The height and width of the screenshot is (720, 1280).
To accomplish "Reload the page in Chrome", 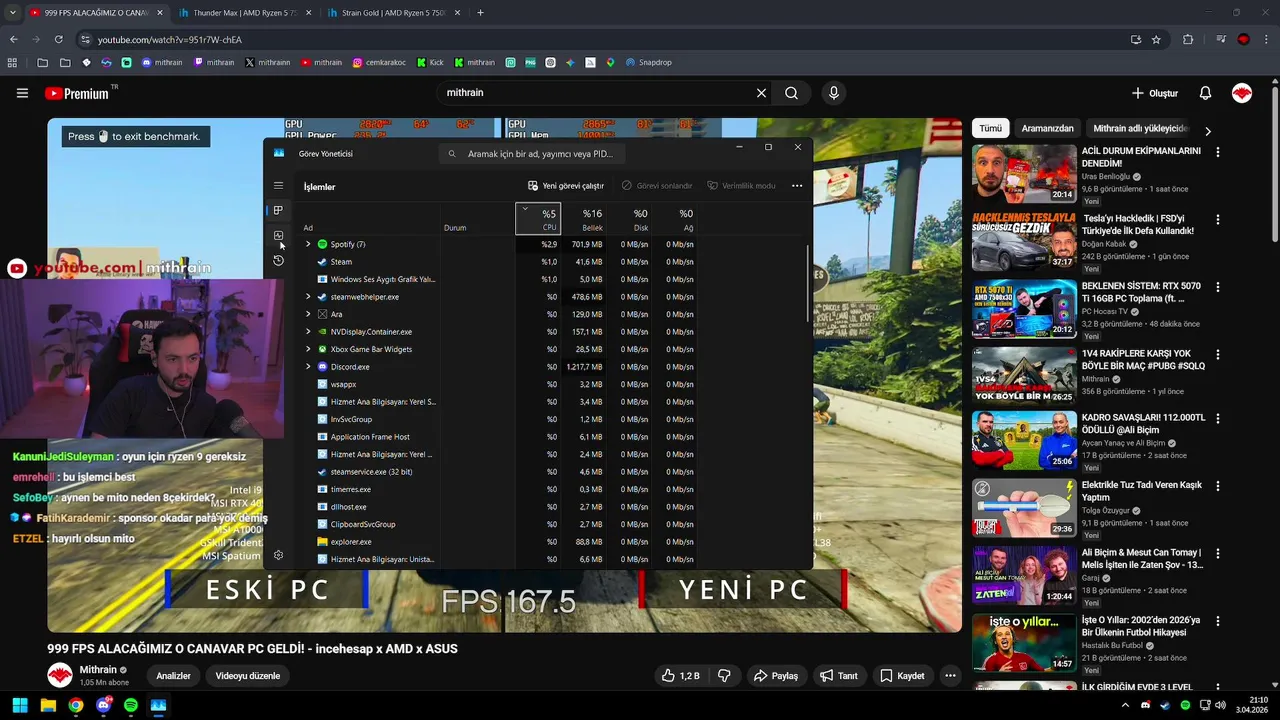I will [x=58, y=39].
